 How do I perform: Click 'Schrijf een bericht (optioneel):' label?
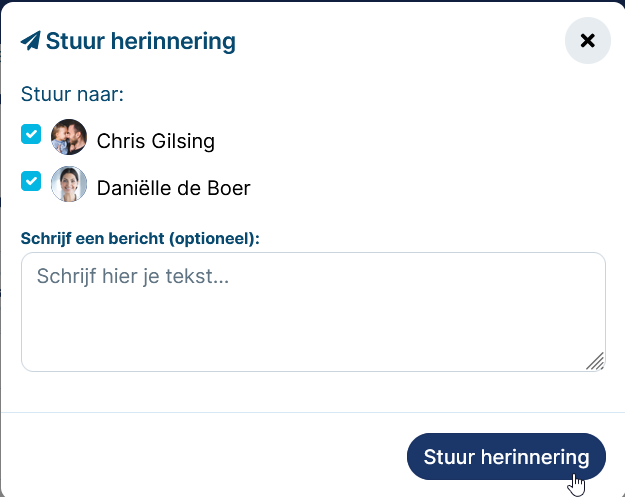click(x=140, y=238)
